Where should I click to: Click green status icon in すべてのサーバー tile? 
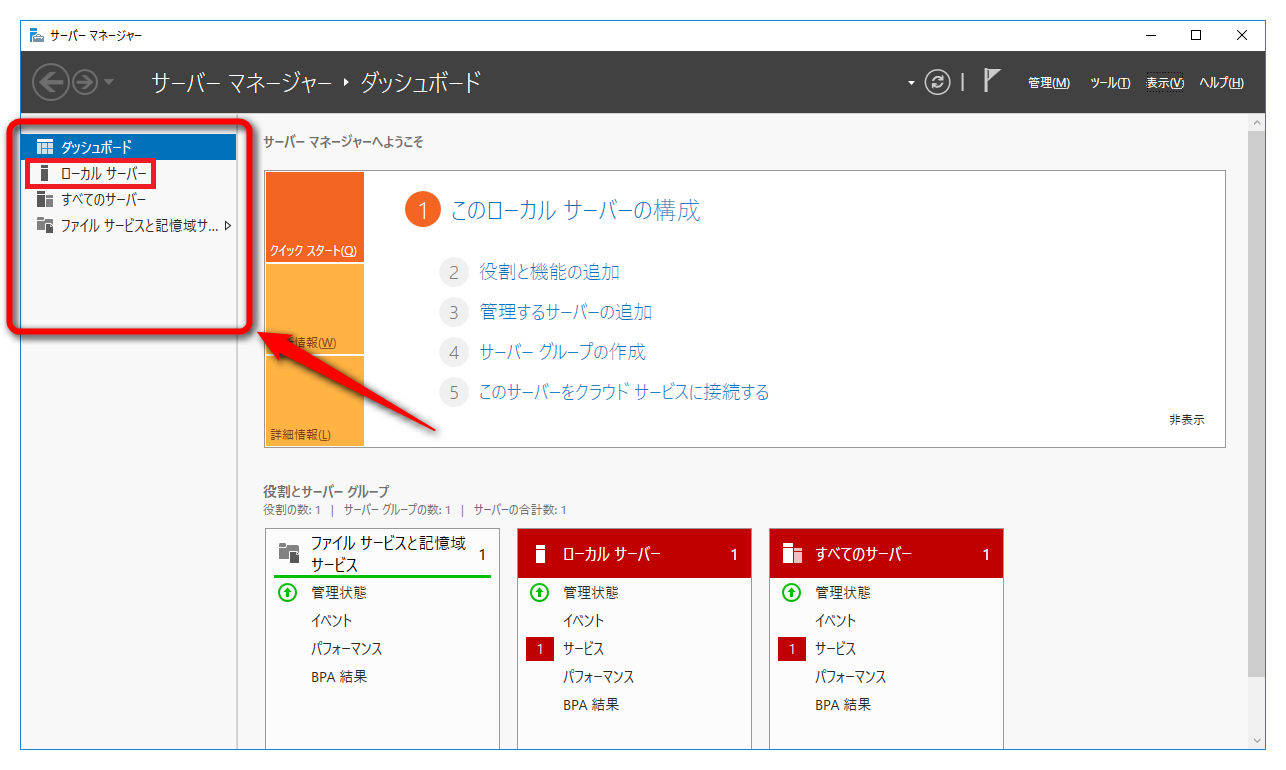(x=791, y=592)
